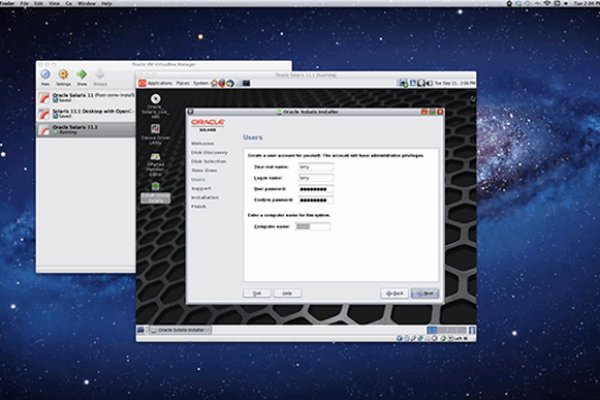Click the green Show arrow icon
600x400 pixels.
82,75
